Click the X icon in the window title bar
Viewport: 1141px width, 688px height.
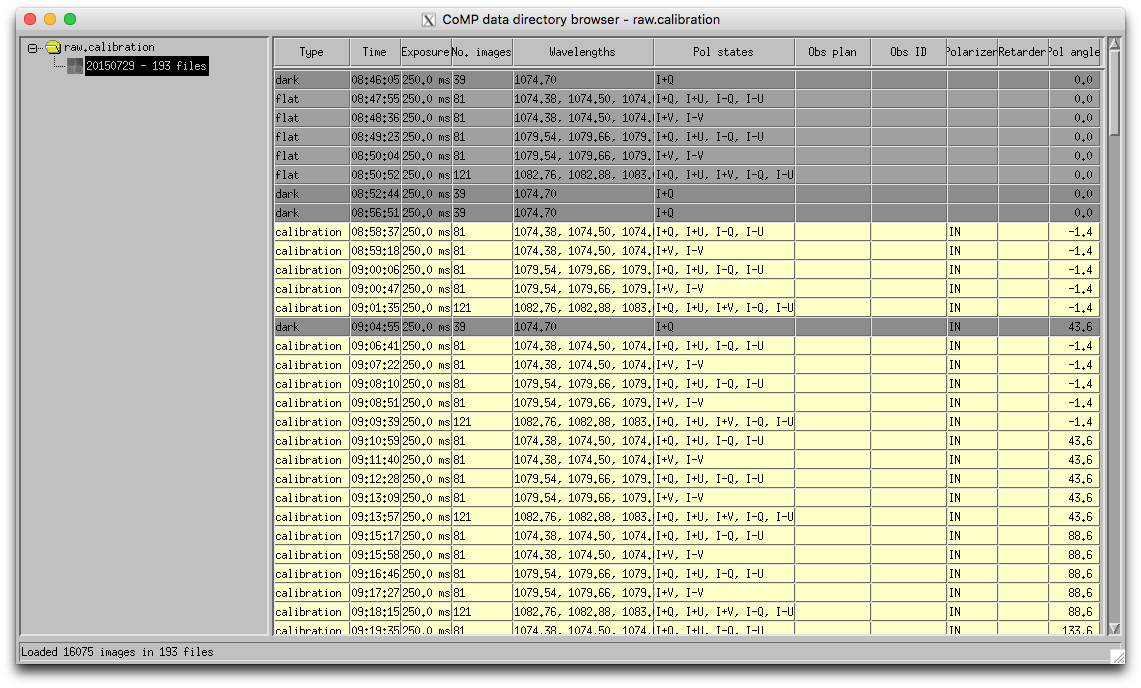pyautogui.click(x=428, y=19)
